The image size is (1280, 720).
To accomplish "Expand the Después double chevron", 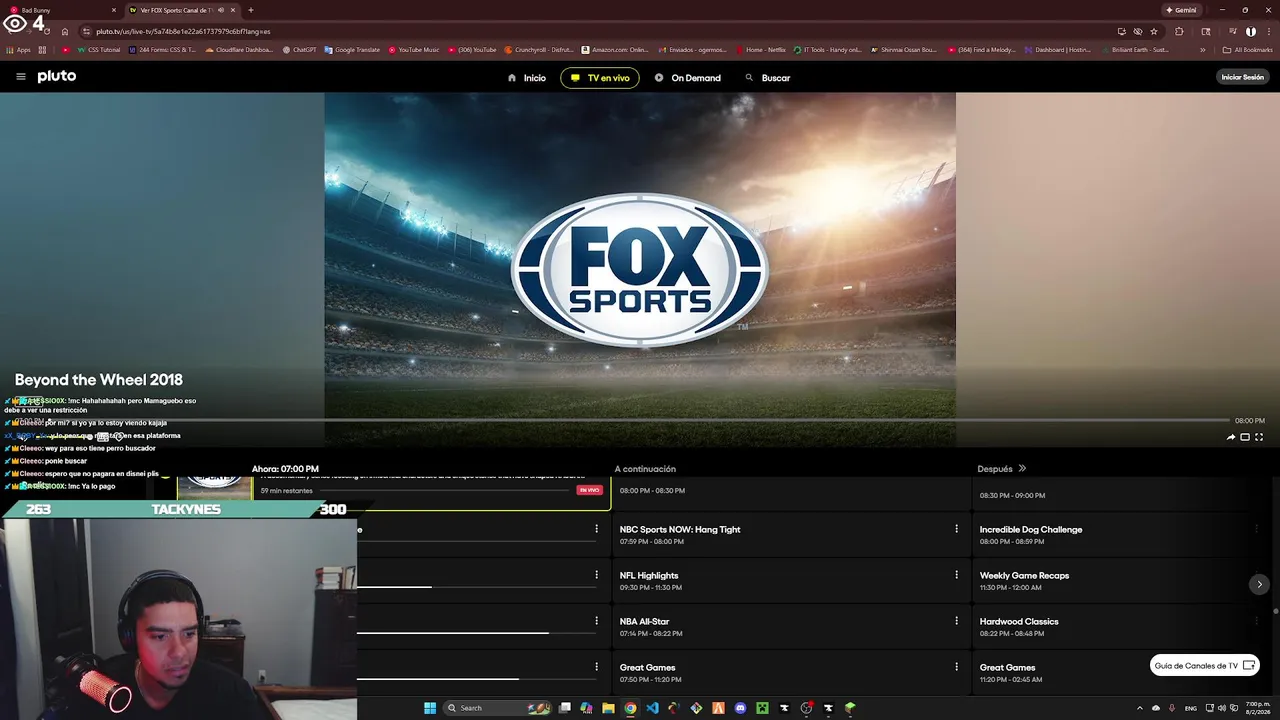I will point(1022,469).
